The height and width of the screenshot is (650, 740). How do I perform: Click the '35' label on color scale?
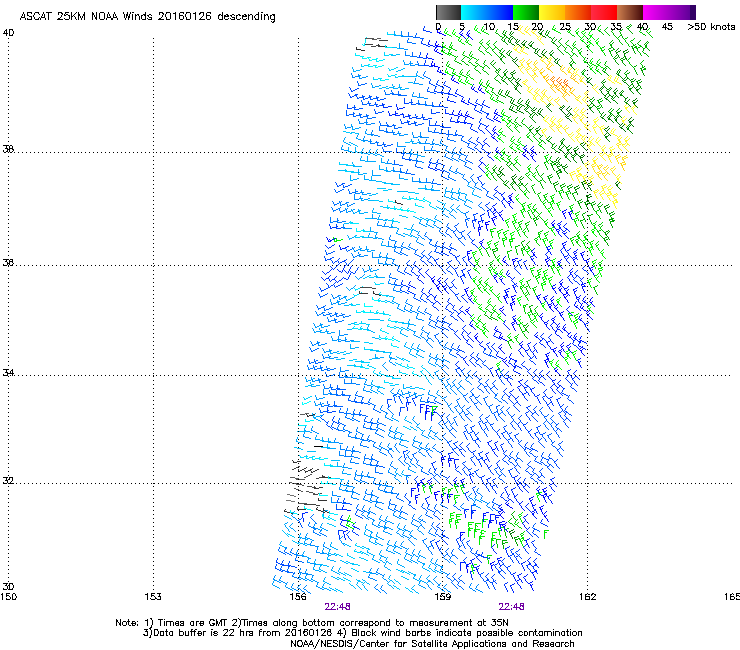[616, 27]
